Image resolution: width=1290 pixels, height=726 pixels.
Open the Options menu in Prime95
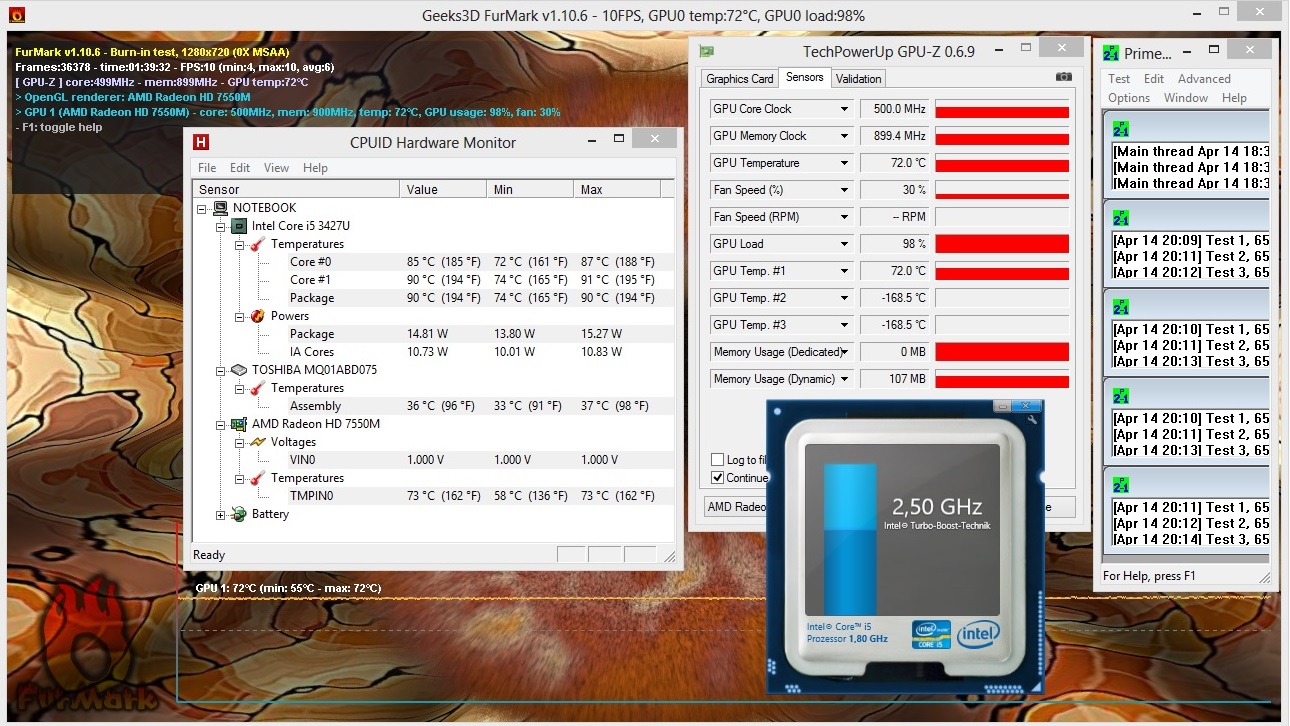click(1129, 98)
